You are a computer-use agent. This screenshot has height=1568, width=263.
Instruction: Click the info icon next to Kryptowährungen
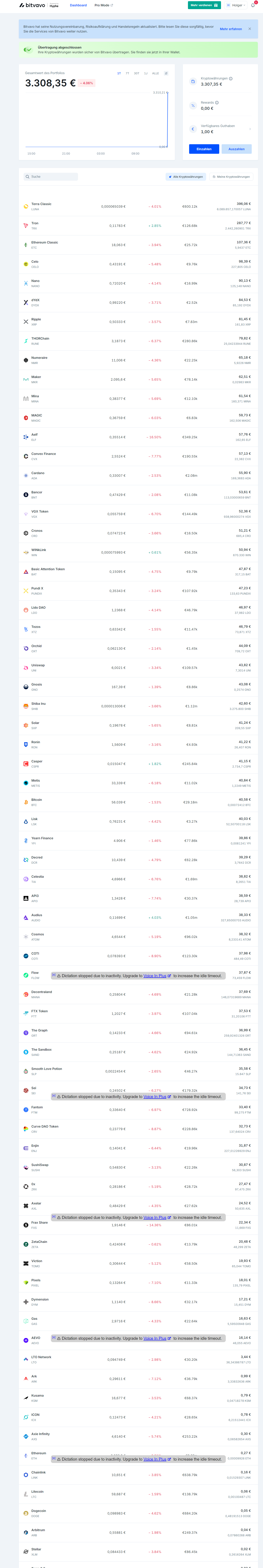[231, 78]
